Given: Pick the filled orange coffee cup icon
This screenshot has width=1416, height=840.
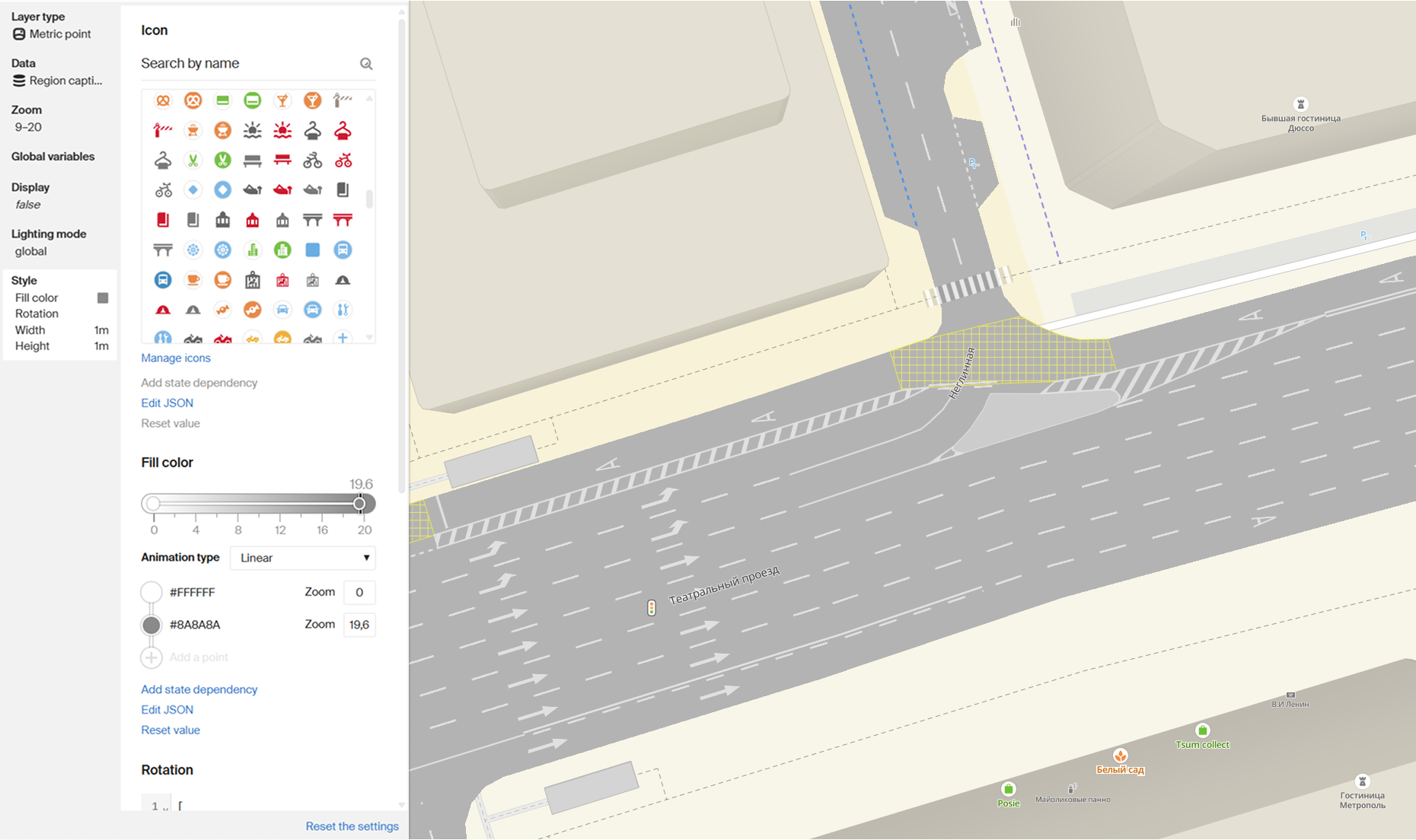Looking at the screenshot, I should point(222,280).
